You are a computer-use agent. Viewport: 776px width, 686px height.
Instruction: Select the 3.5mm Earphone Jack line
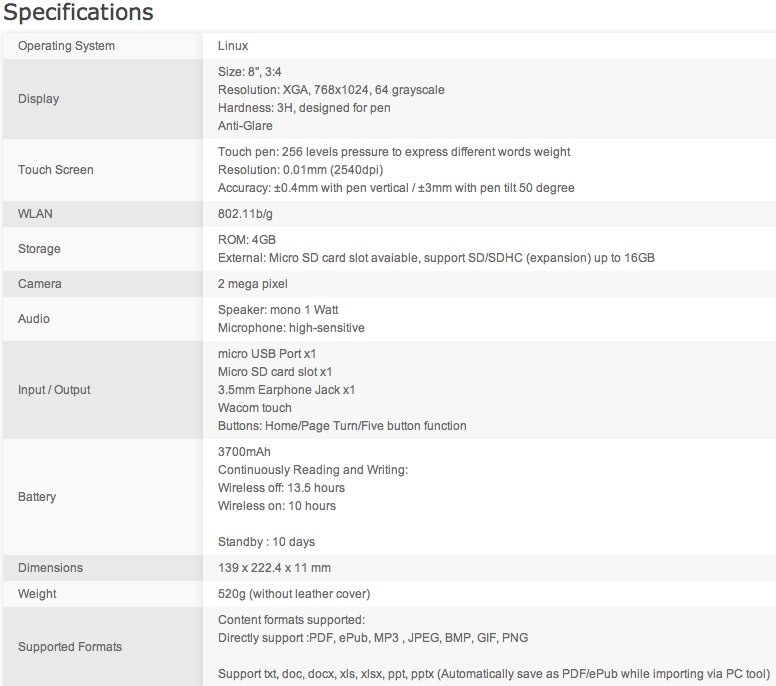tap(286, 390)
